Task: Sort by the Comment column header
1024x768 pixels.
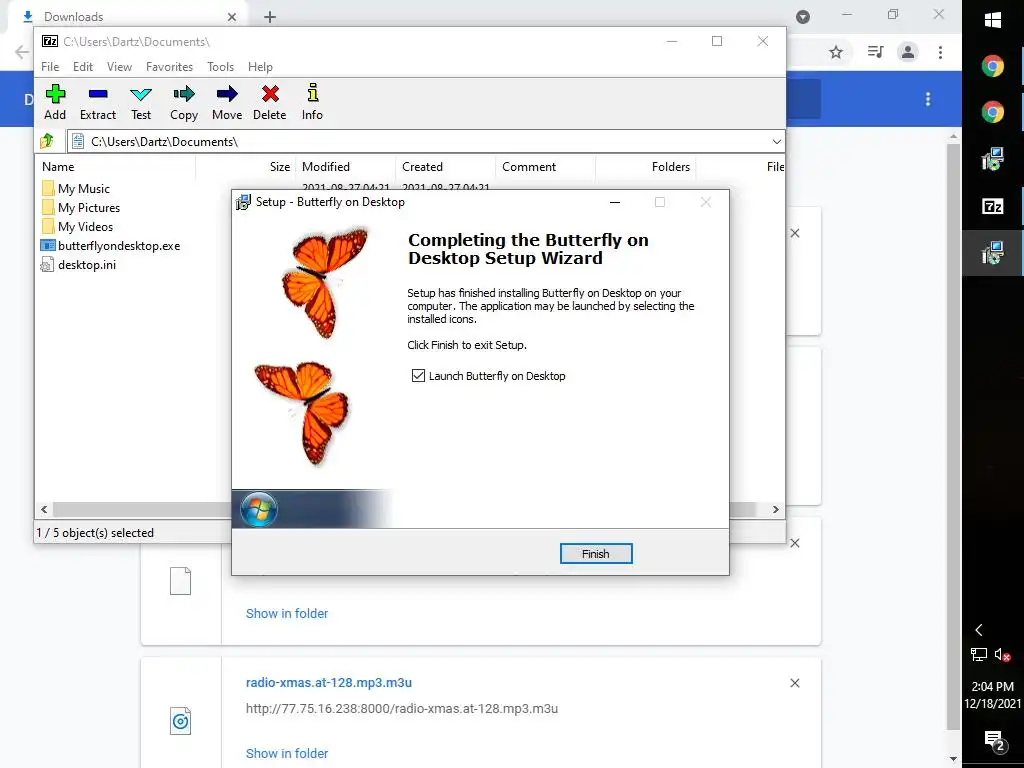Action: 545,167
